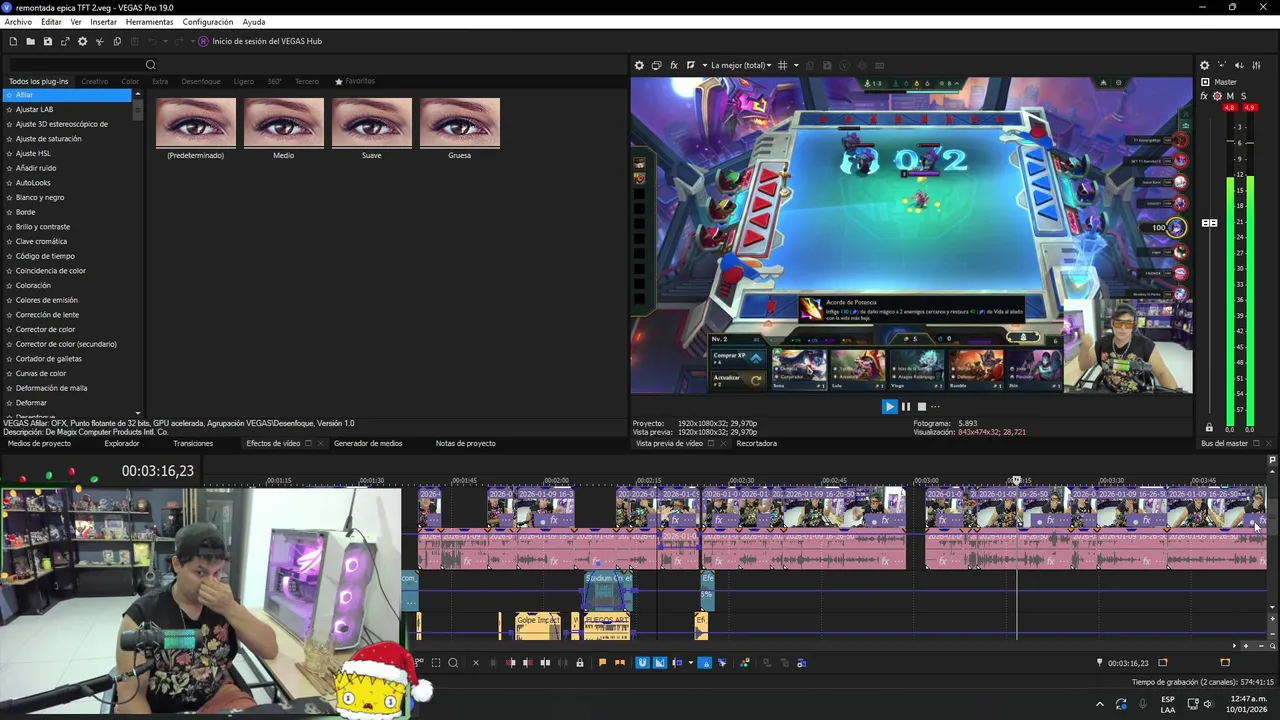Toggle Lock Envelopes to Events button
The width and height of the screenshot is (1280, 720).
tap(705, 662)
